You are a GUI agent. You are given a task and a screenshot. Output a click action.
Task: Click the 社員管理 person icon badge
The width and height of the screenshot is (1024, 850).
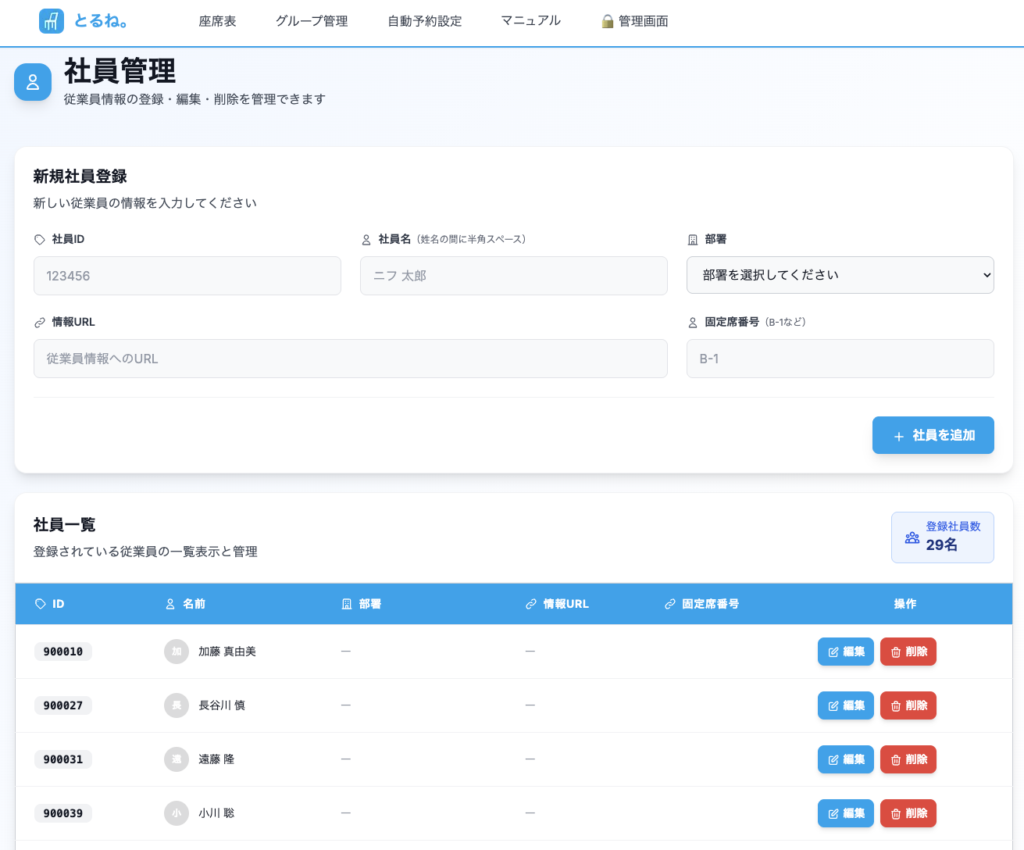pyautogui.click(x=33, y=82)
